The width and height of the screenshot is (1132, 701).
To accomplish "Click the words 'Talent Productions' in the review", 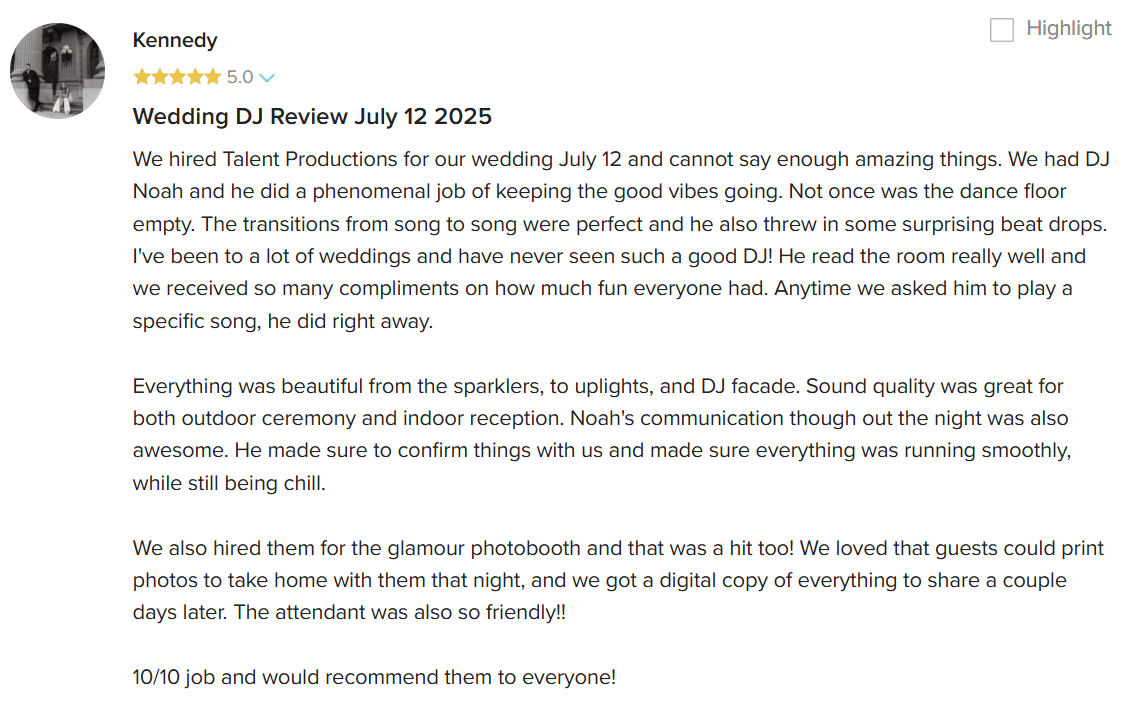I will [310, 159].
